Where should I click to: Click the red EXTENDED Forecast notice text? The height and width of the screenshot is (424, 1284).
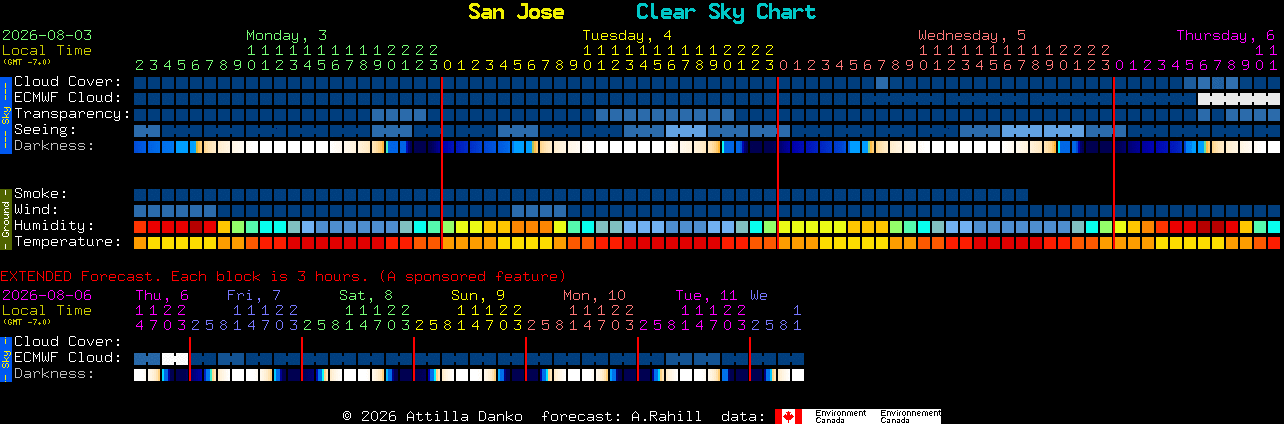(x=283, y=276)
